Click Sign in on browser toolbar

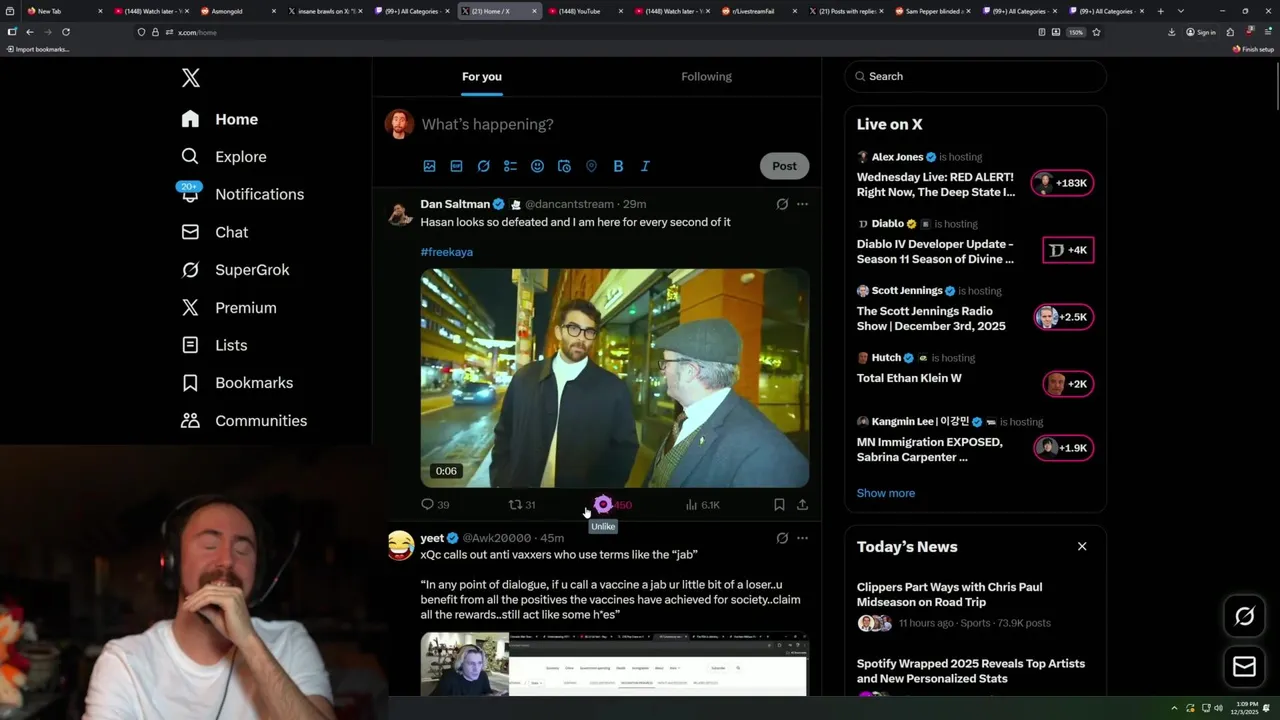[1201, 32]
